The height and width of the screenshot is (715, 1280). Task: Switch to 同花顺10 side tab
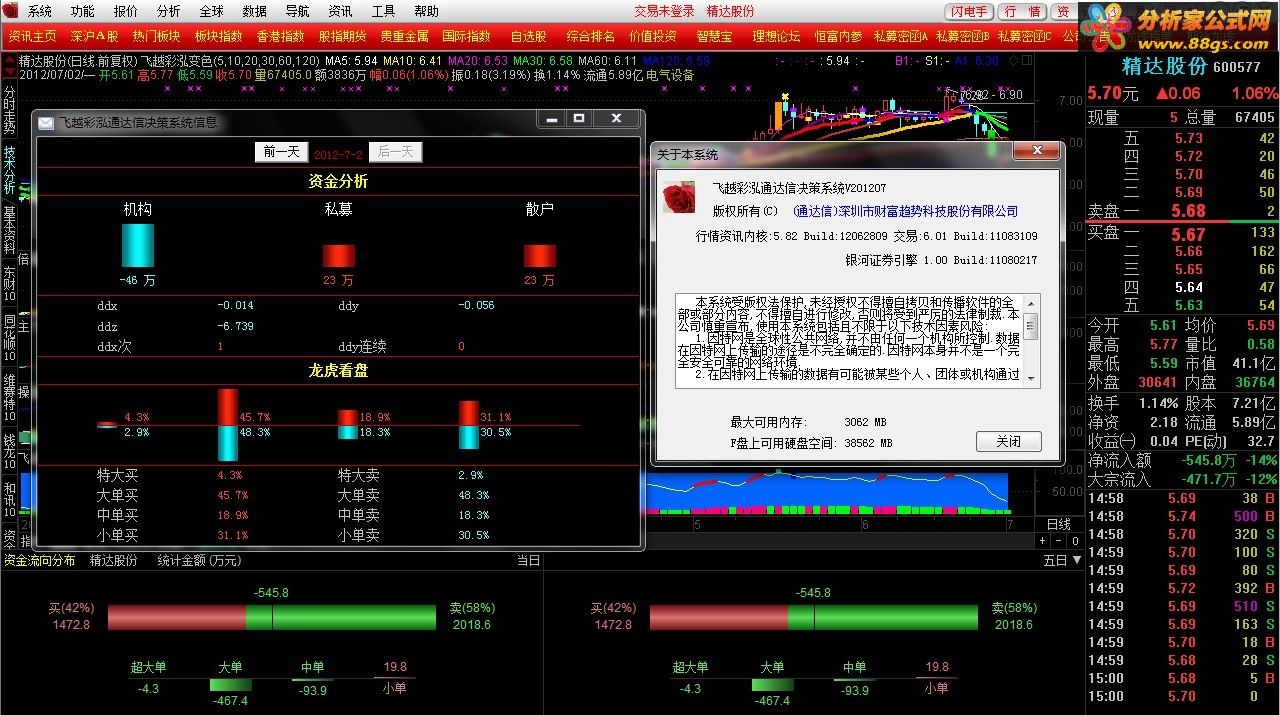point(9,337)
